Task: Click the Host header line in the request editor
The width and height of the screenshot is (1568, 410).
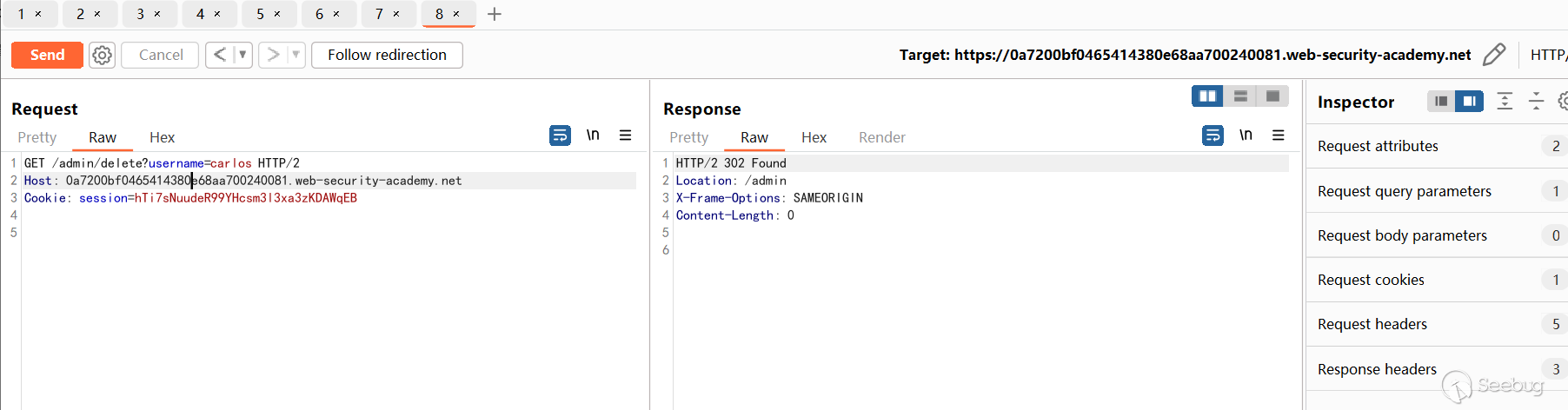Action: coord(261,181)
